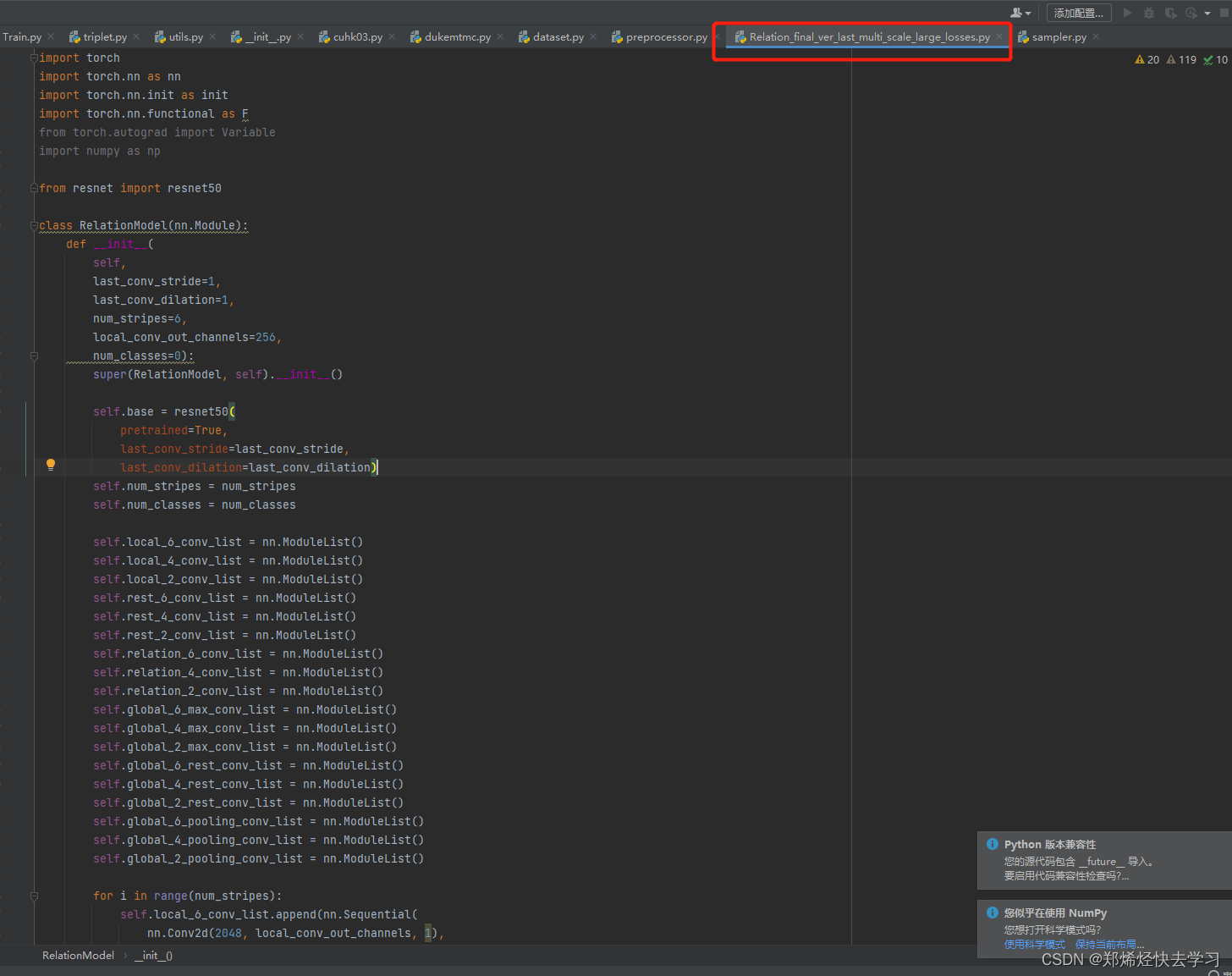Switch to the sampler.py tab
The width and height of the screenshot is (1232, 976).
tap(1059, 36)
